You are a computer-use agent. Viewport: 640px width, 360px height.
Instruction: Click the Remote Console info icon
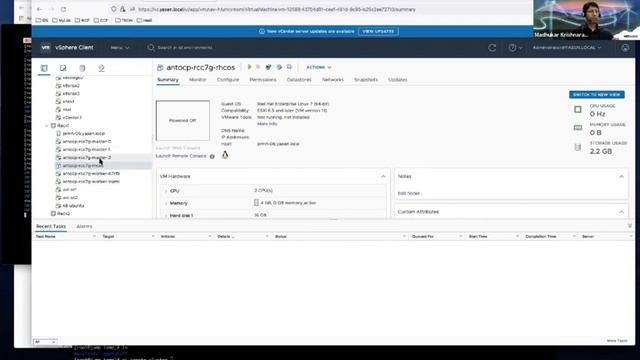[x=212, y=156]
